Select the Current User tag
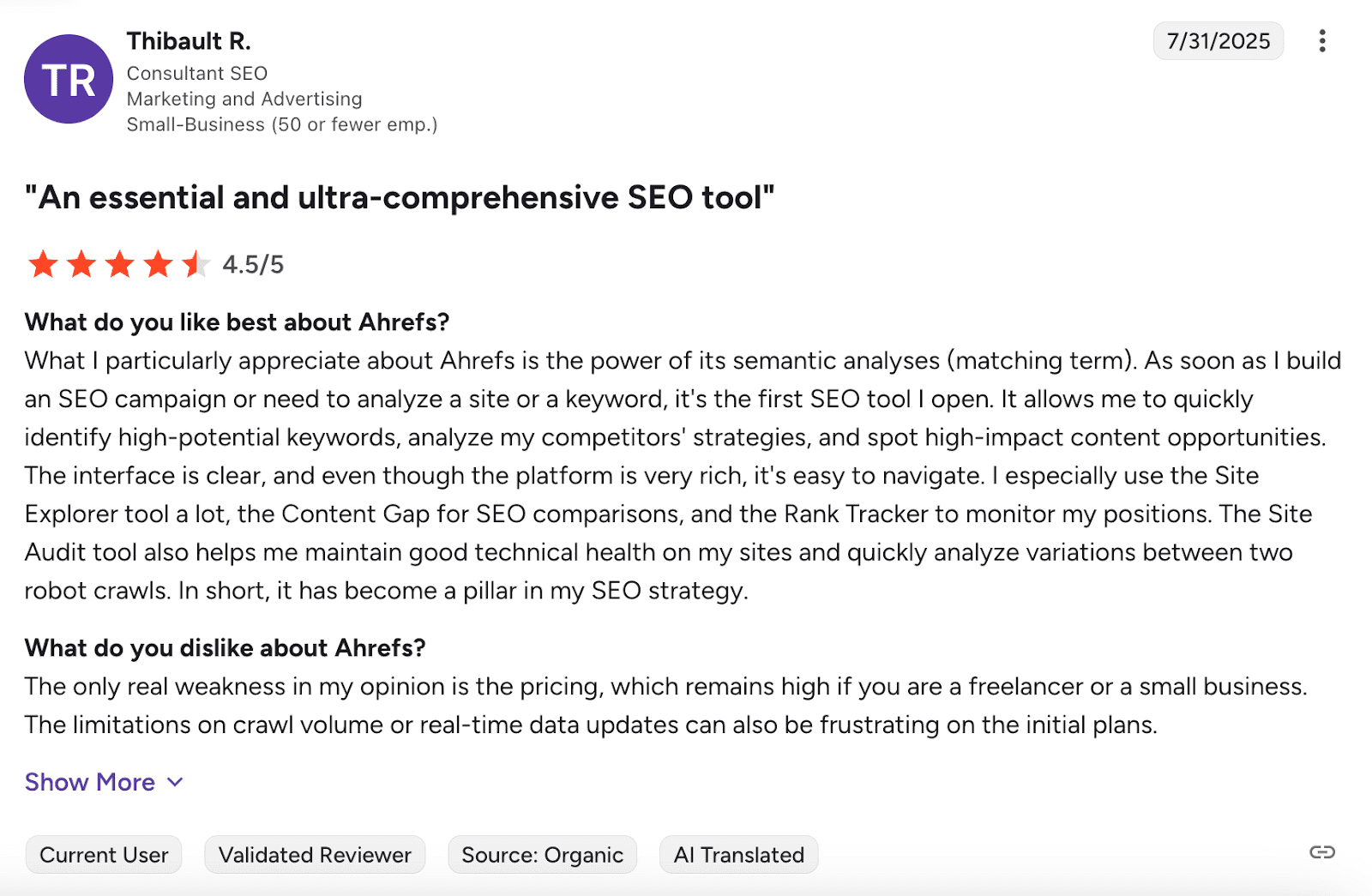 tap(104, 855)
